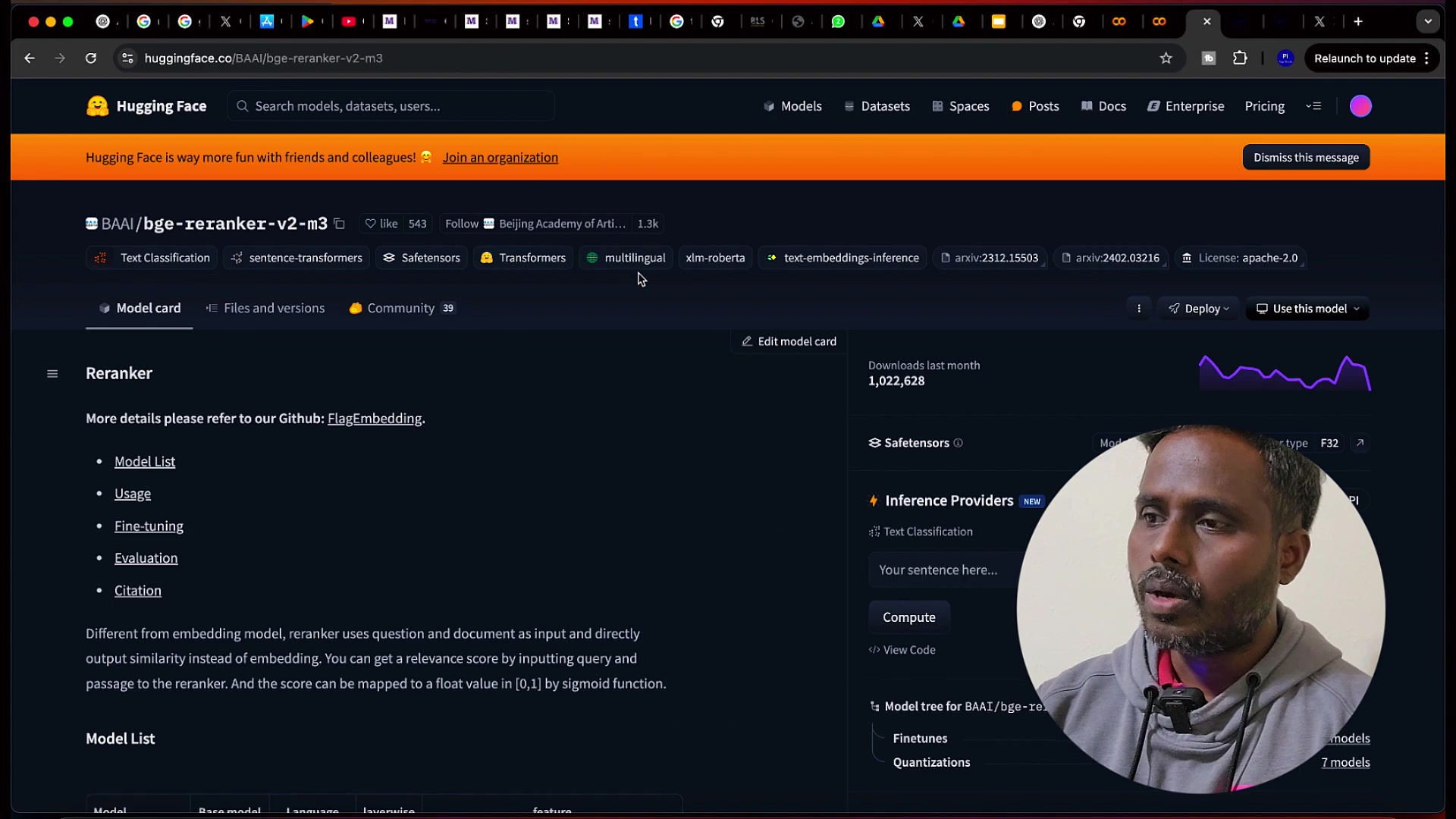The width and height of the screenshot is (1456, 819).
Task: Bookmark this page with star icon
Action: point(1166,58)
